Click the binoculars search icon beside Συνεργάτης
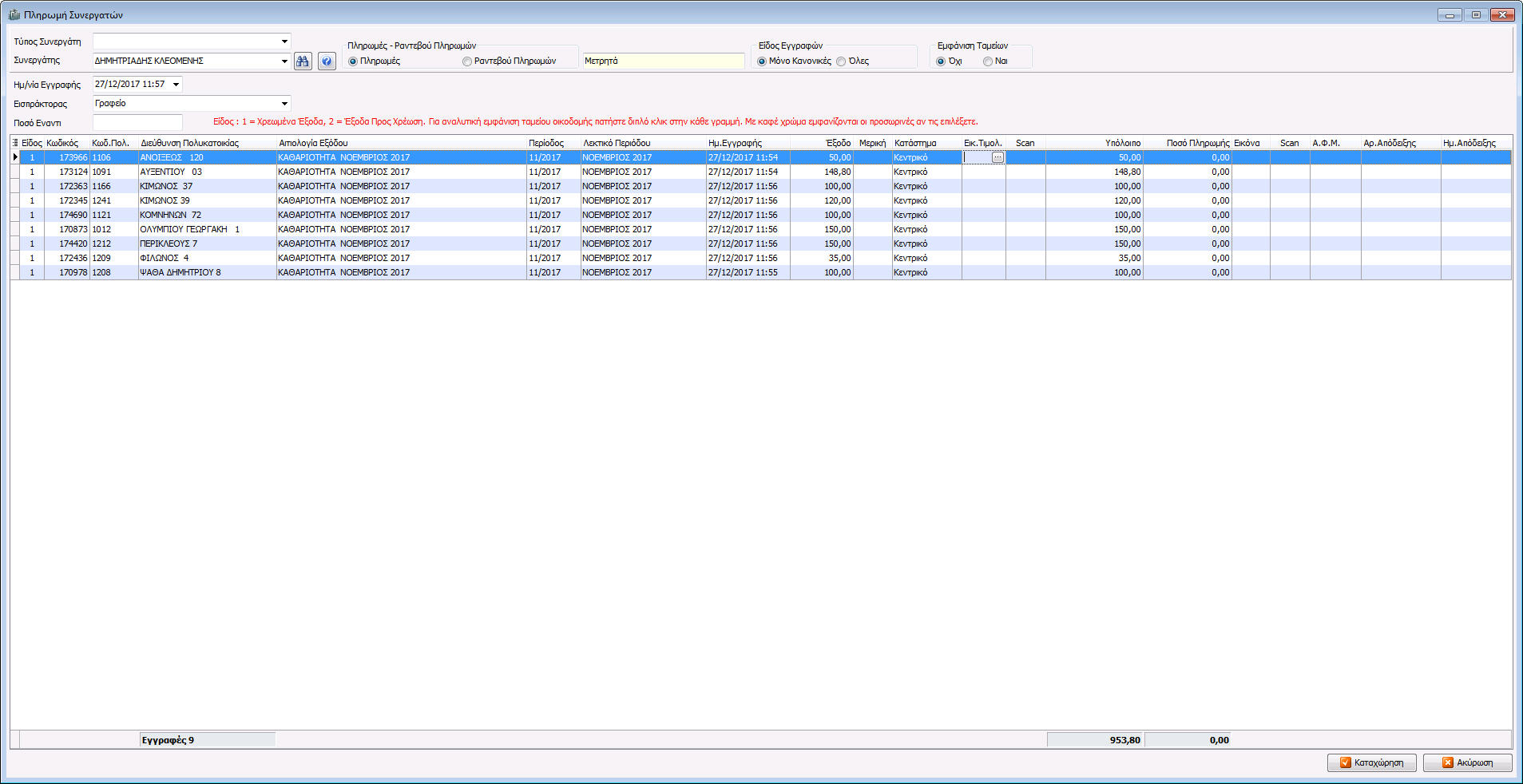The height and width of the screenshot is (784, 1523). [x=303, y=61]
